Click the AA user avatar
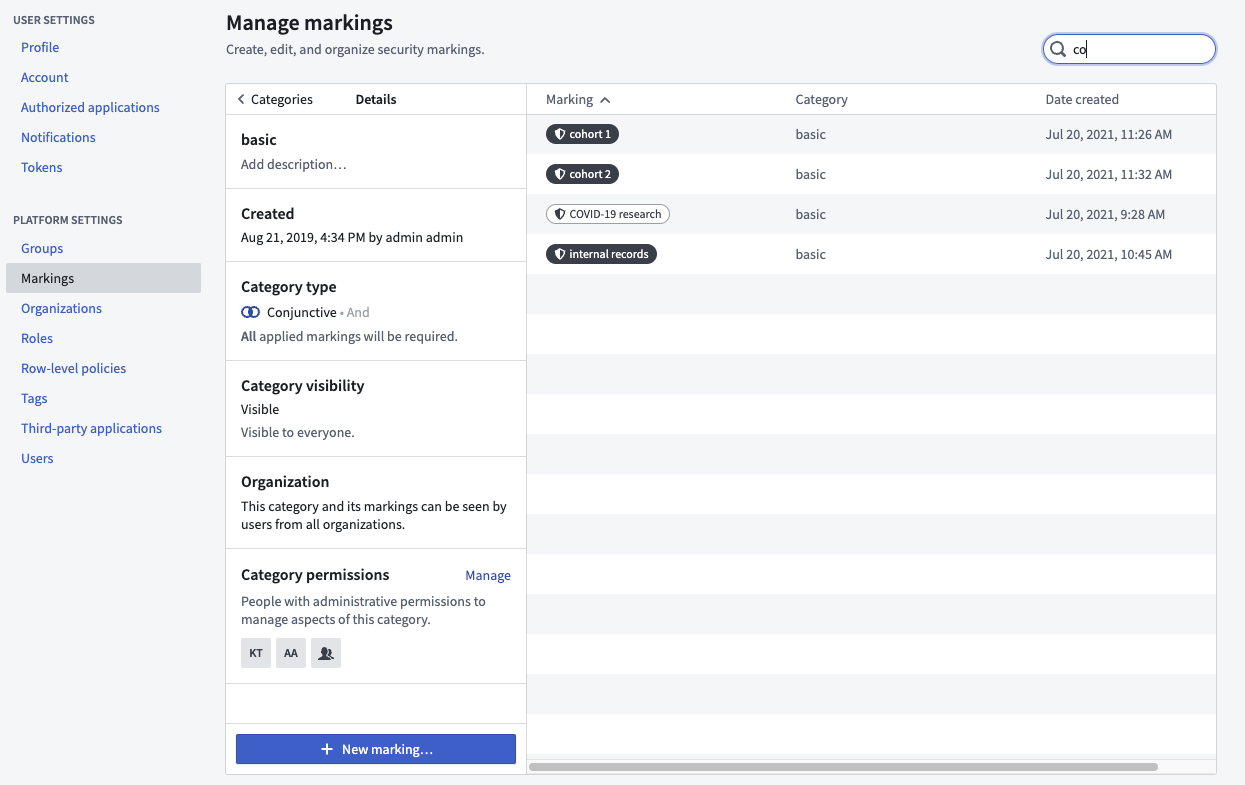The width and height of the screenshot is (1245, 785). [x=291, y=653]
